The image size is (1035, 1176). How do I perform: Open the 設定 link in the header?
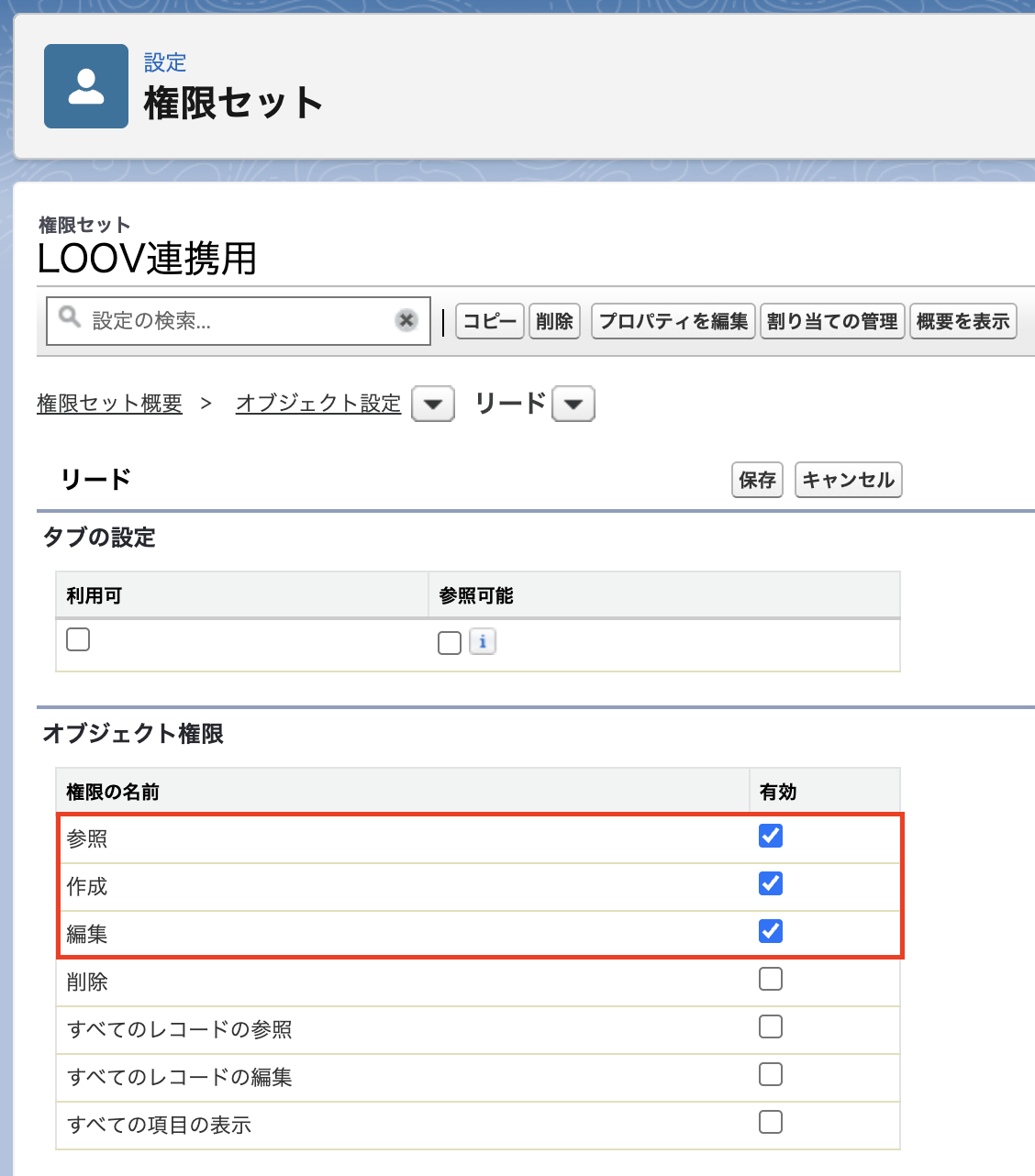[165, 62]
